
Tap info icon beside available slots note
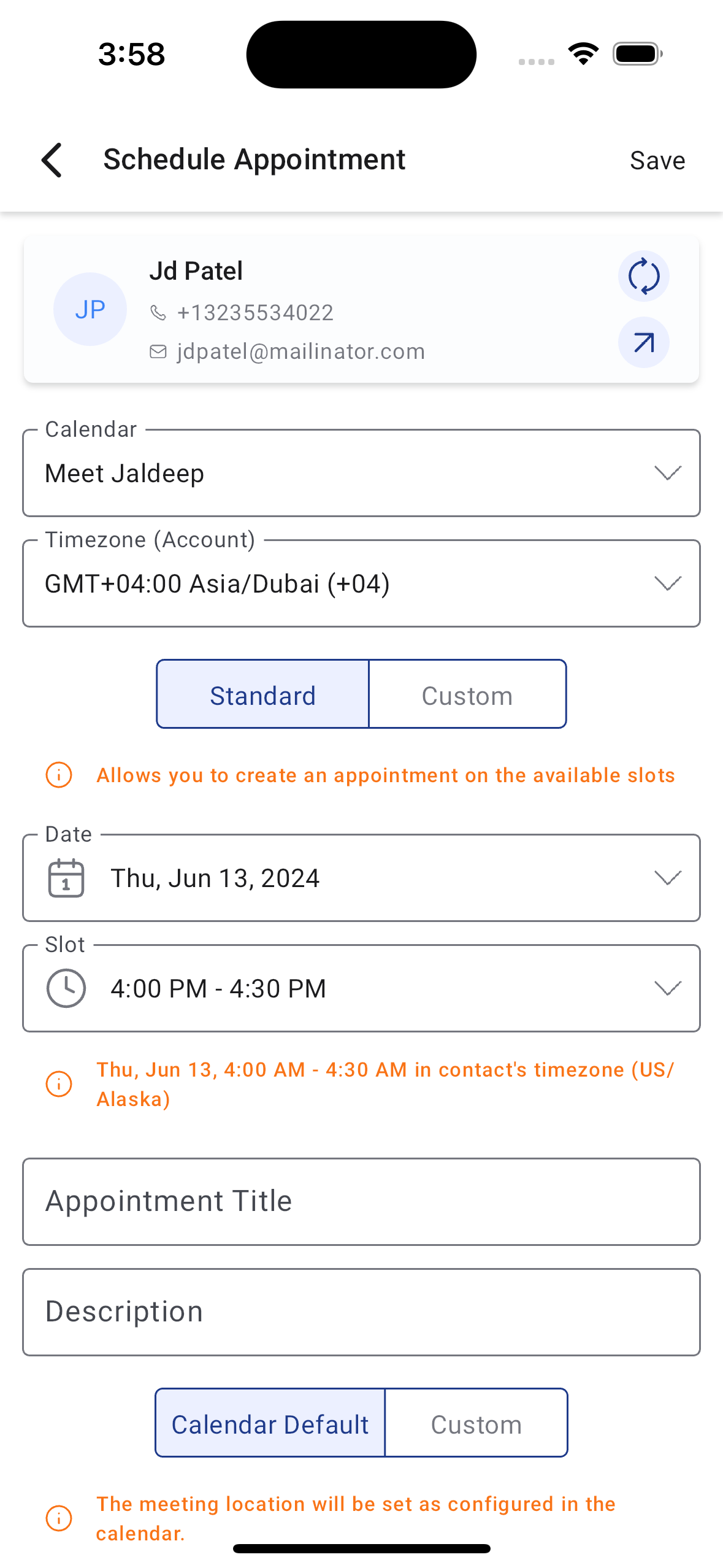(x=59, y=775)
